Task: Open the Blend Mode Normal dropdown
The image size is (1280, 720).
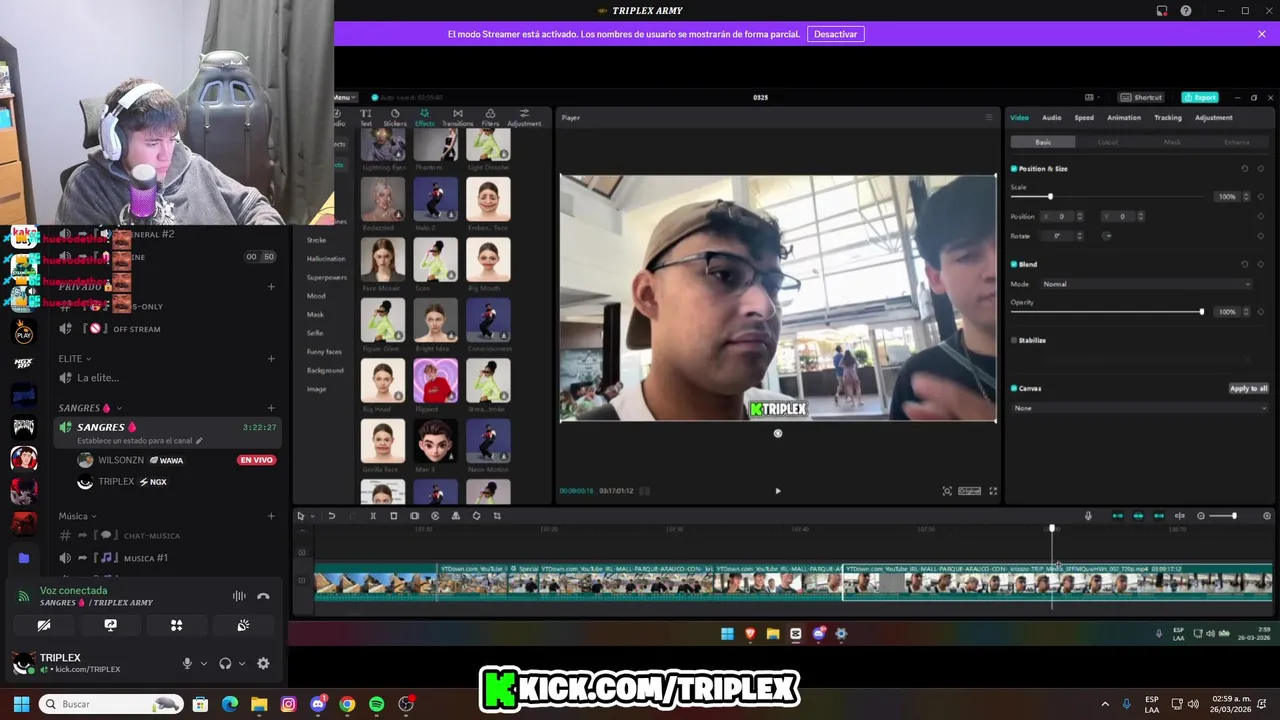Action: click(1146, 284)
